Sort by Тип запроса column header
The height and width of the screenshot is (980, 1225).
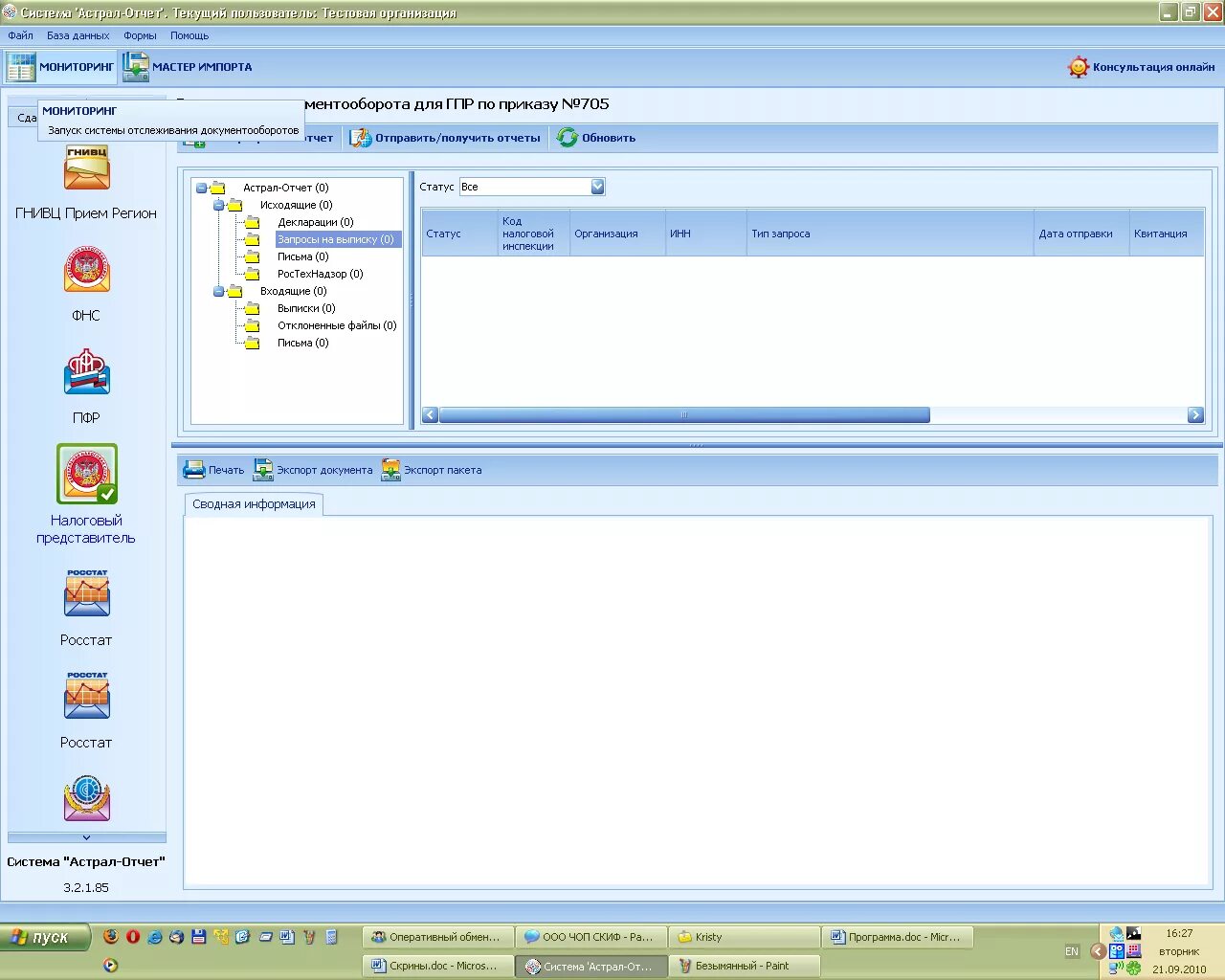click(890, 234)
